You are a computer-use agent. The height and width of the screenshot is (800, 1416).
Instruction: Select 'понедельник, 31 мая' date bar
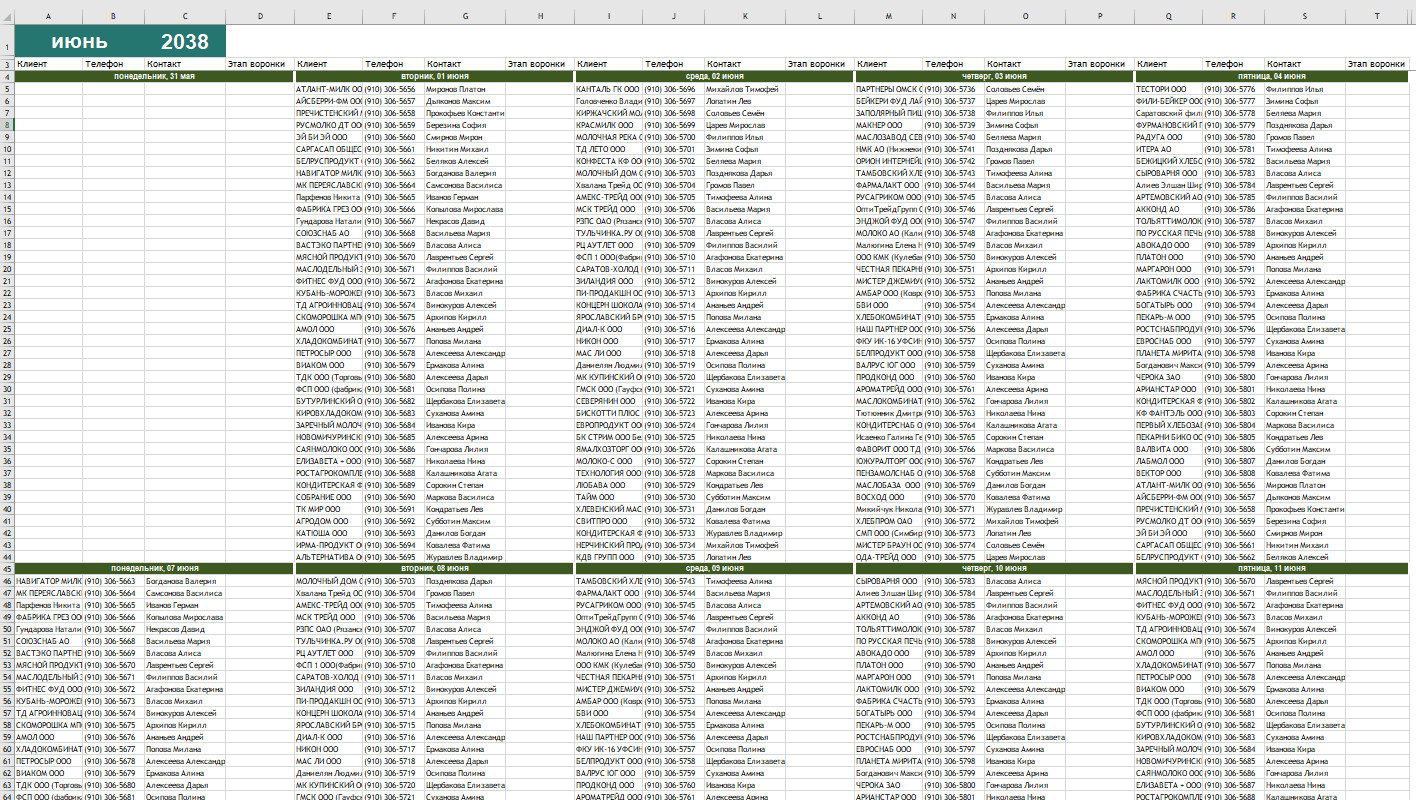point(154,76)
